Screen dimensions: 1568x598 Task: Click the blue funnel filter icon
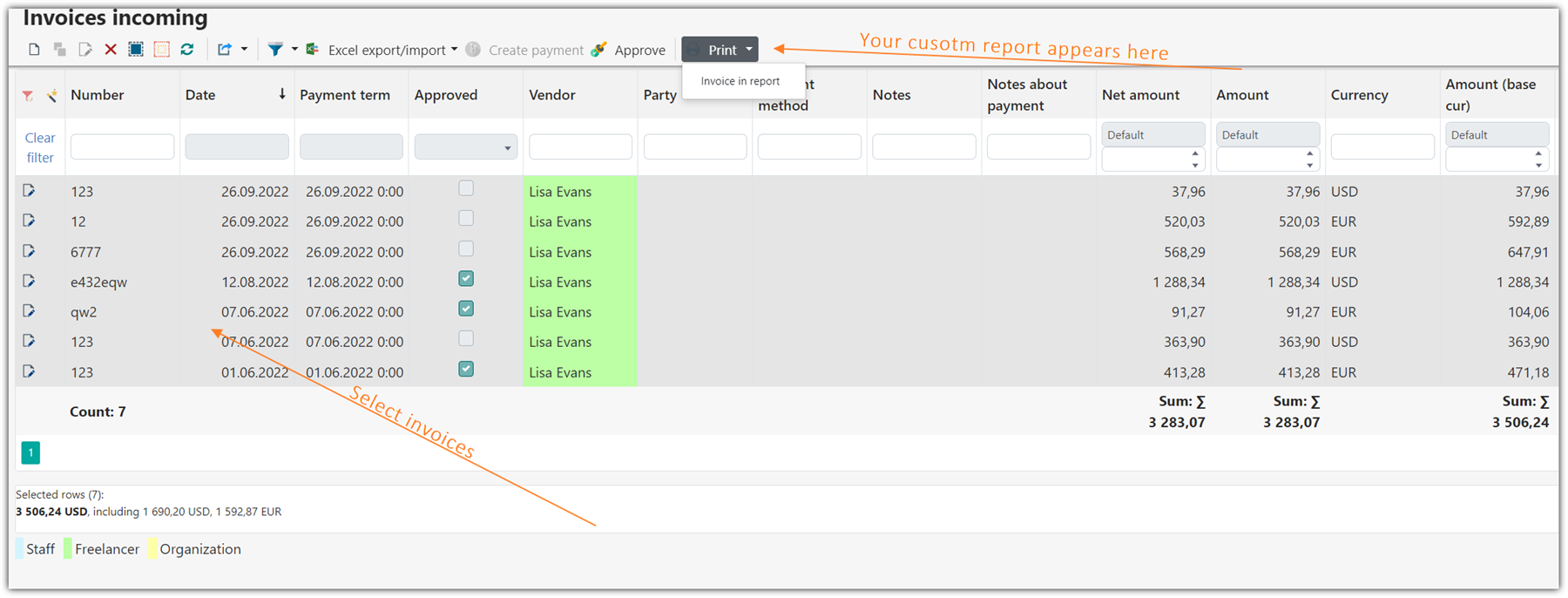275,50
